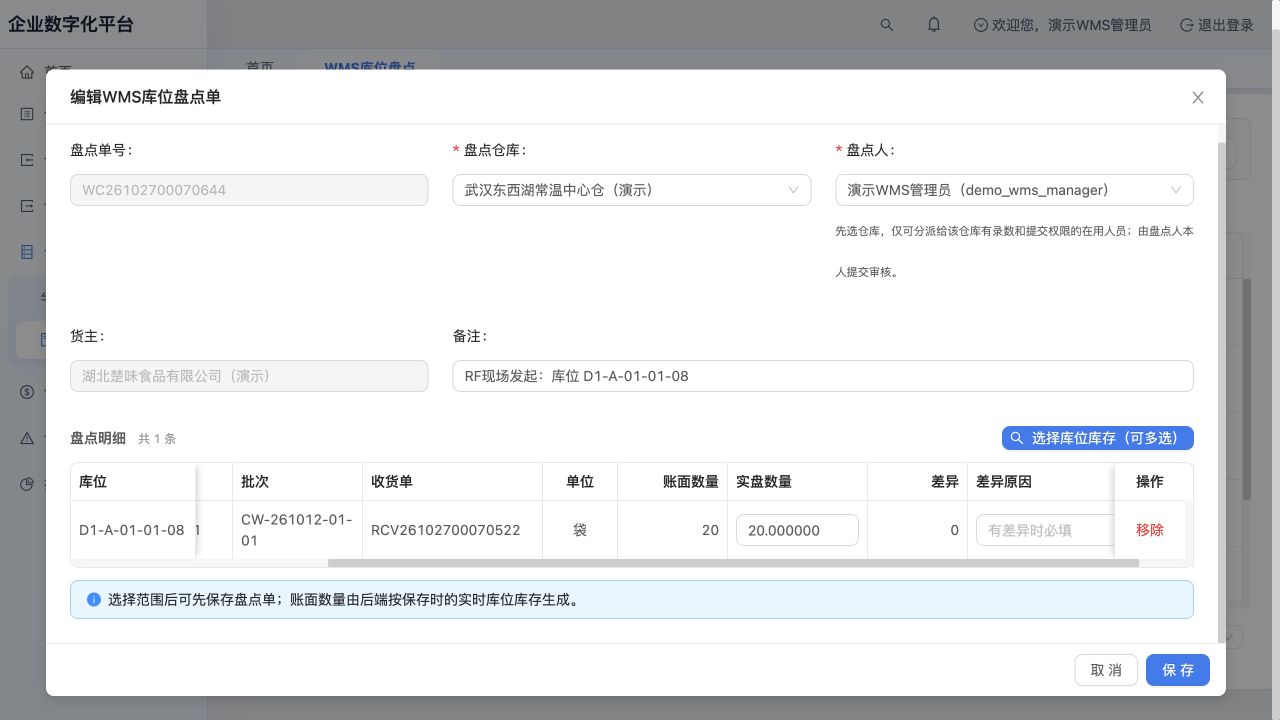Click the 取消 cancel button
1280x720 pixels.
1106,670
